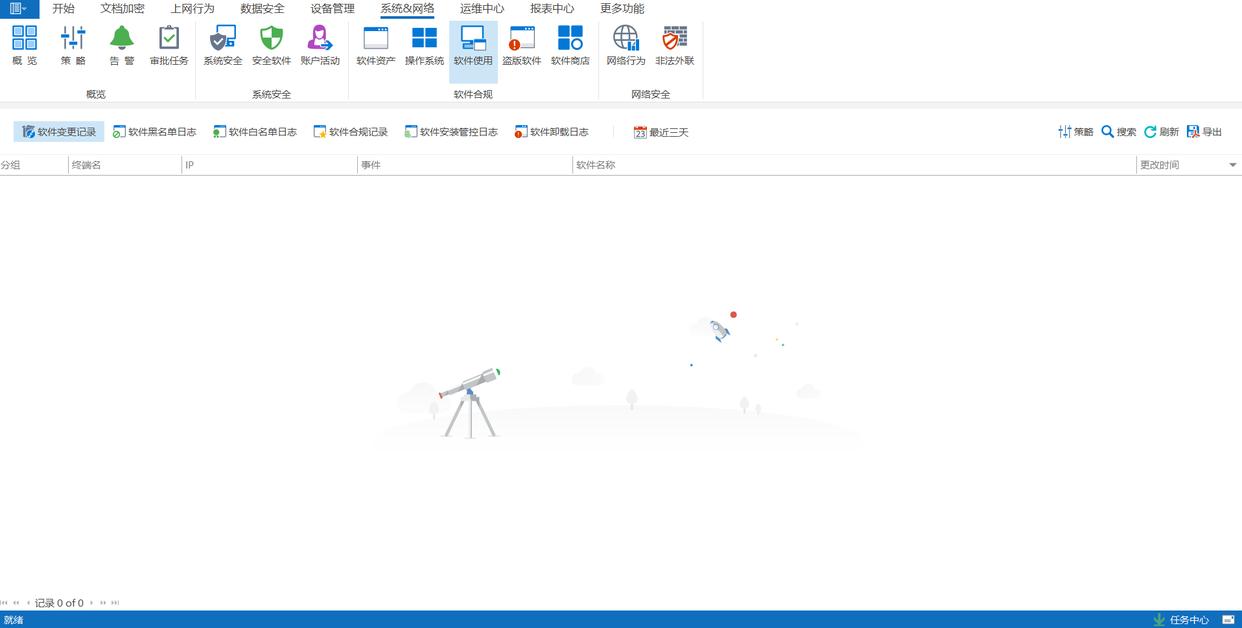Open the 最近三天 date range picker
Screen dimensions: 1242x628
(661, 132)
